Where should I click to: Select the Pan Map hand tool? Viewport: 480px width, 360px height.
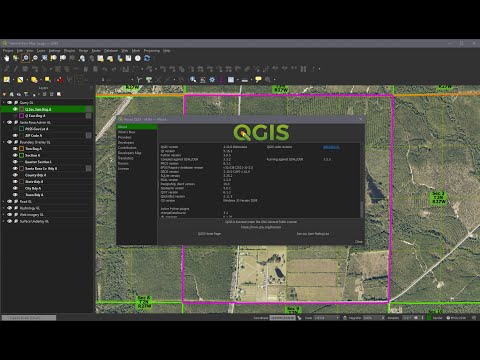click(6, 58)
